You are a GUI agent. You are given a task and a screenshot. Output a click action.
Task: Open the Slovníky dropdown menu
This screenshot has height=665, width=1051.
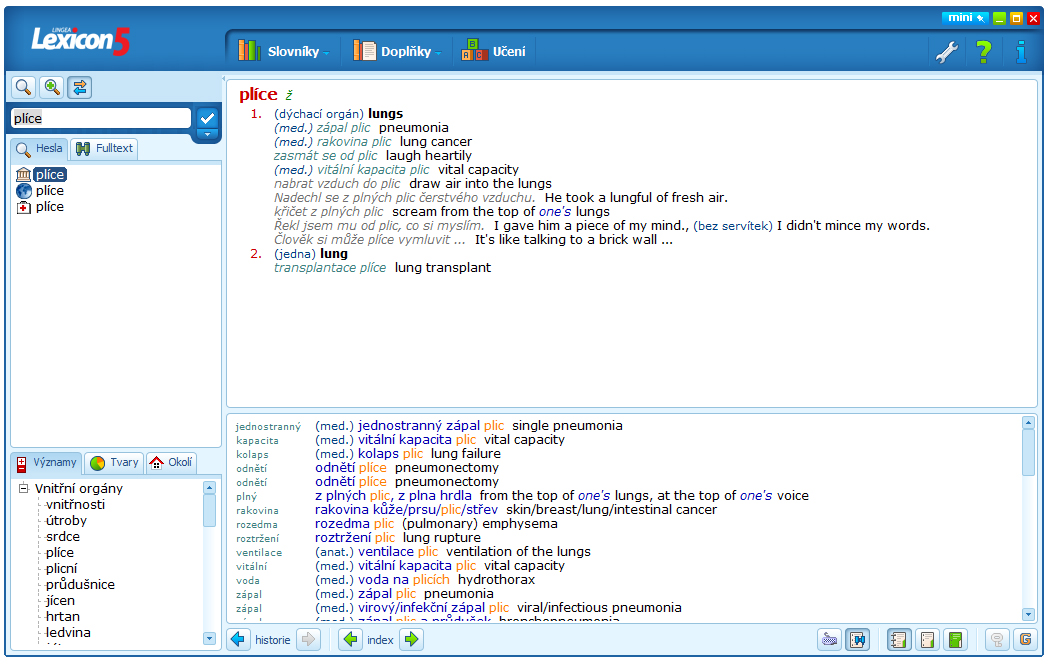[284, 51]
